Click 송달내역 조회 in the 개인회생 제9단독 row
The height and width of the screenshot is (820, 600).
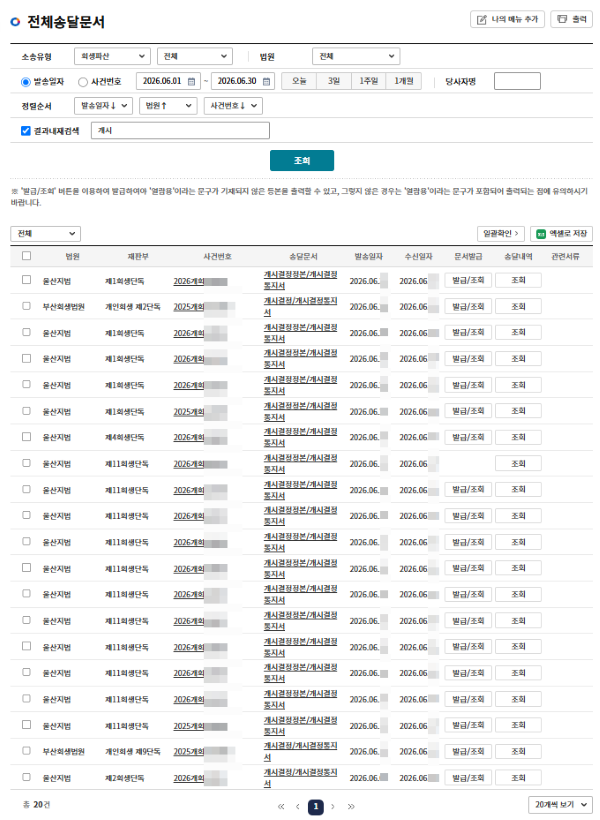518,751
